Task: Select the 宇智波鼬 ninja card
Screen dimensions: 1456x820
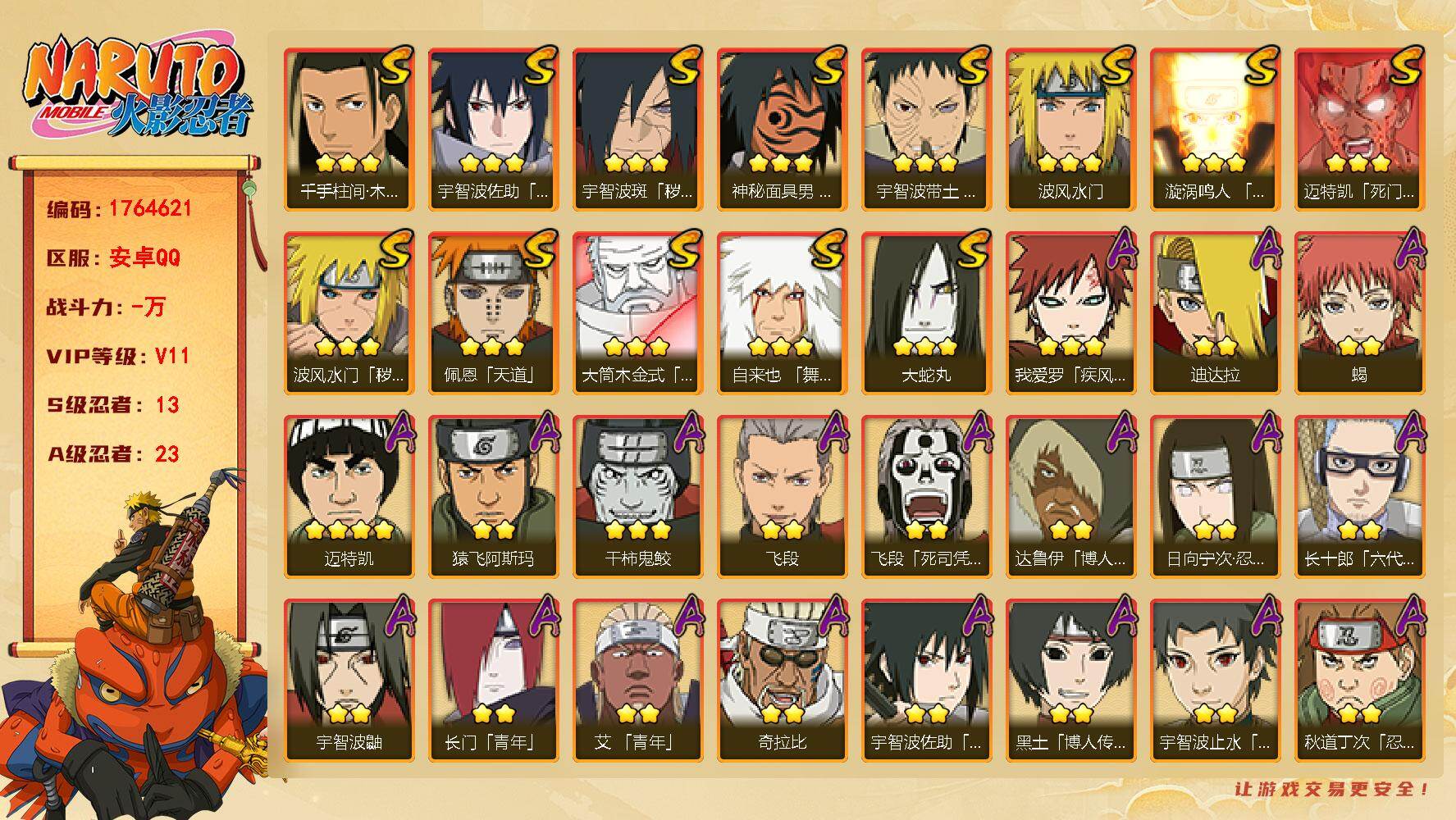Action: click(x=349, y=680)
